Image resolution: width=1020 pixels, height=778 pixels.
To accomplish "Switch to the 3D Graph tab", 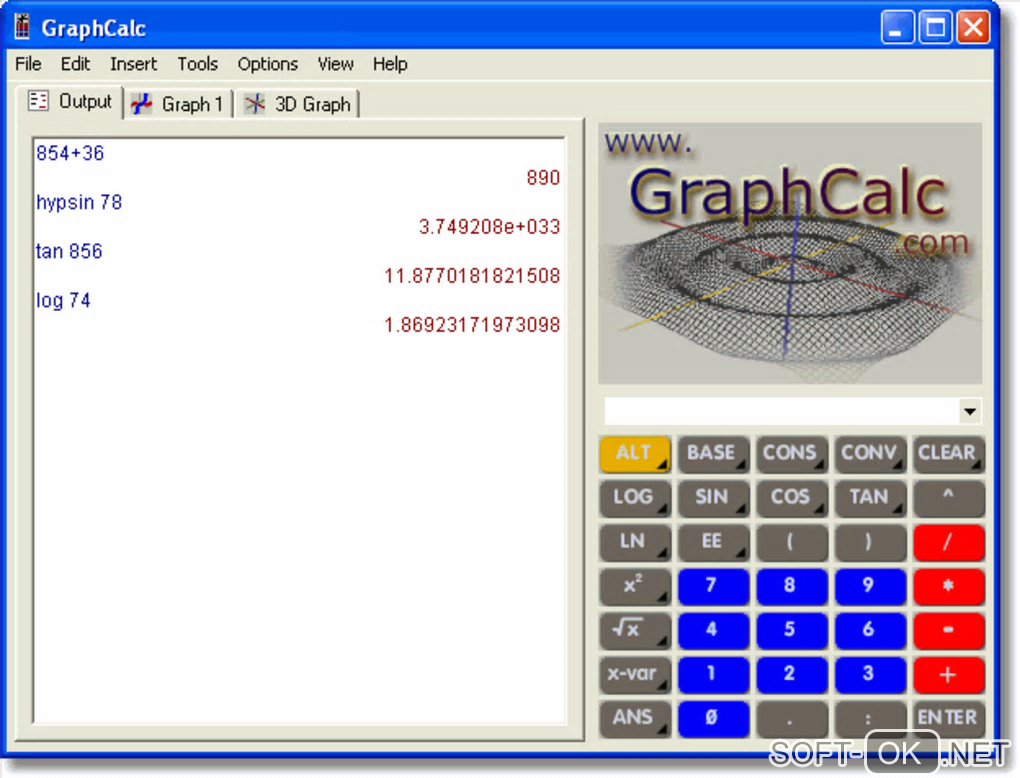I will point(297,104).
